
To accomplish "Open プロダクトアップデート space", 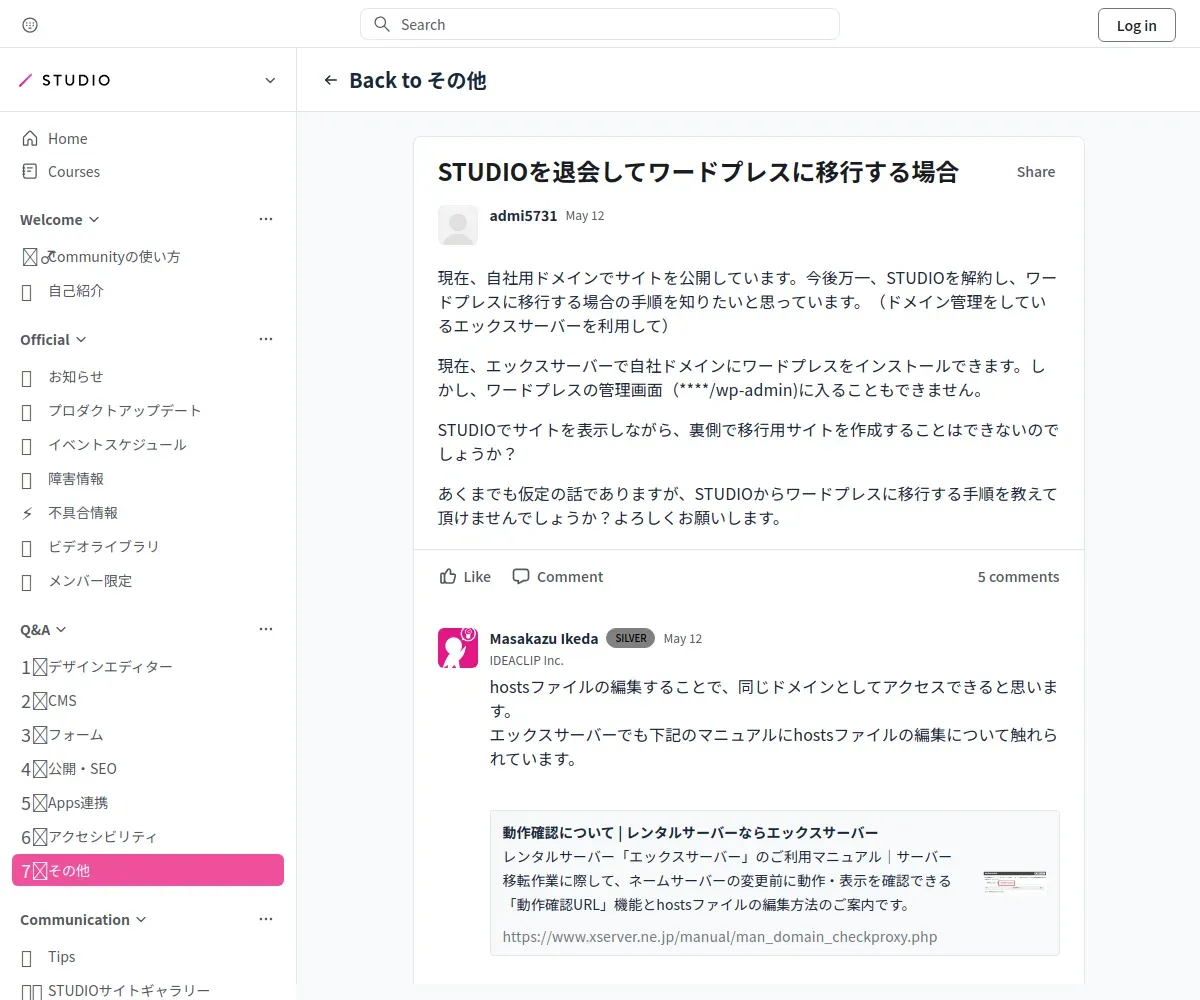I will pos(148,410).
